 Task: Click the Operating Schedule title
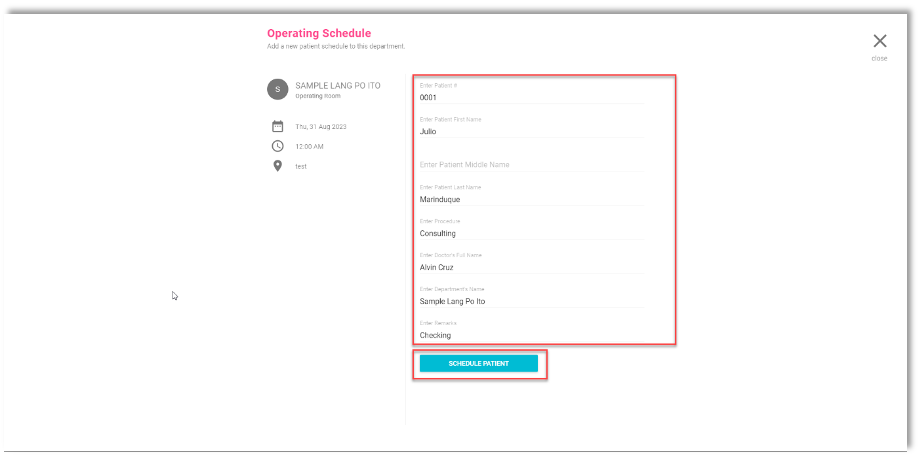point(319,33)
